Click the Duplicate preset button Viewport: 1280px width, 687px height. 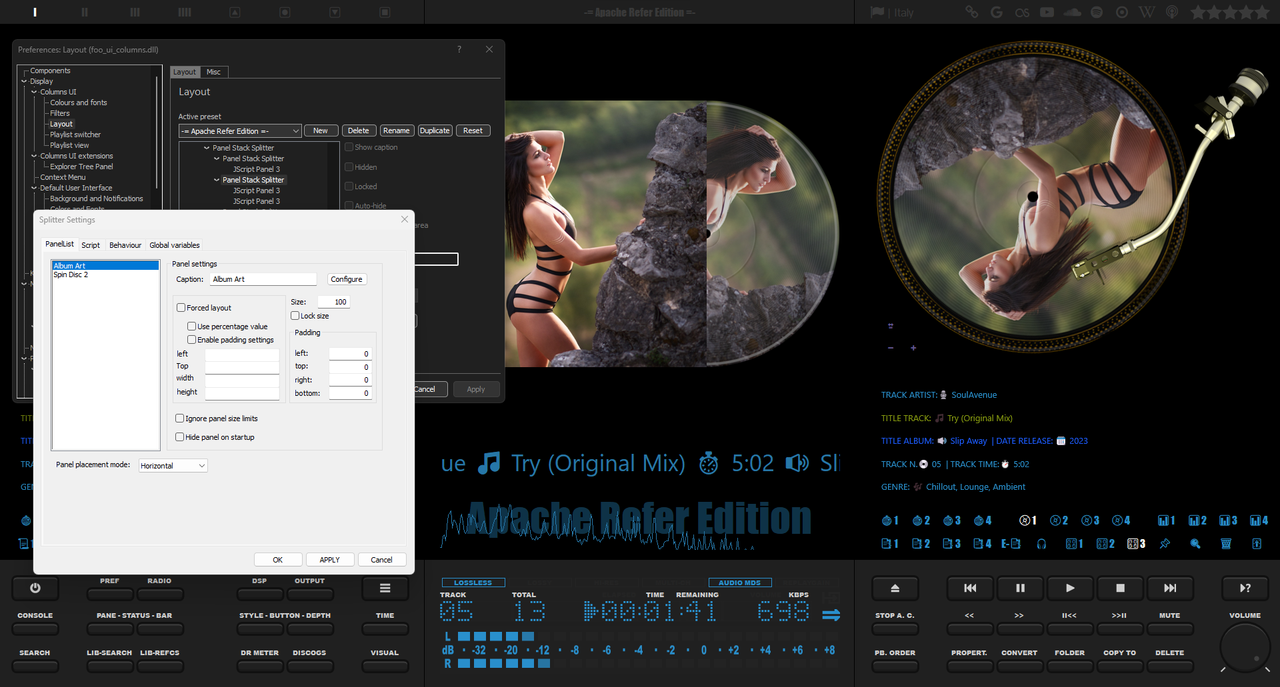pyautogui.click(x=435, y=131)
